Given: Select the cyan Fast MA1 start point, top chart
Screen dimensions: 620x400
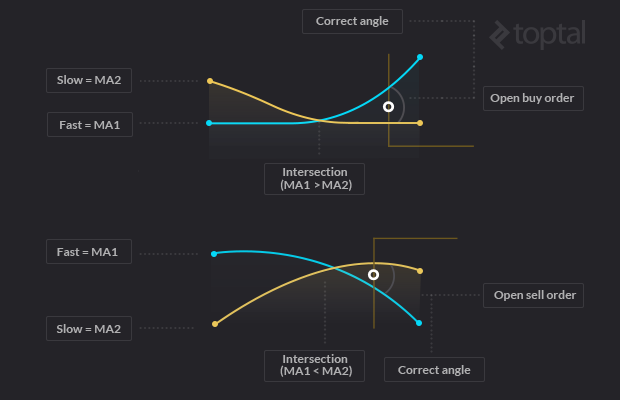Looking at the screenshot, I should pyautogui.click(x=209, y=123).
